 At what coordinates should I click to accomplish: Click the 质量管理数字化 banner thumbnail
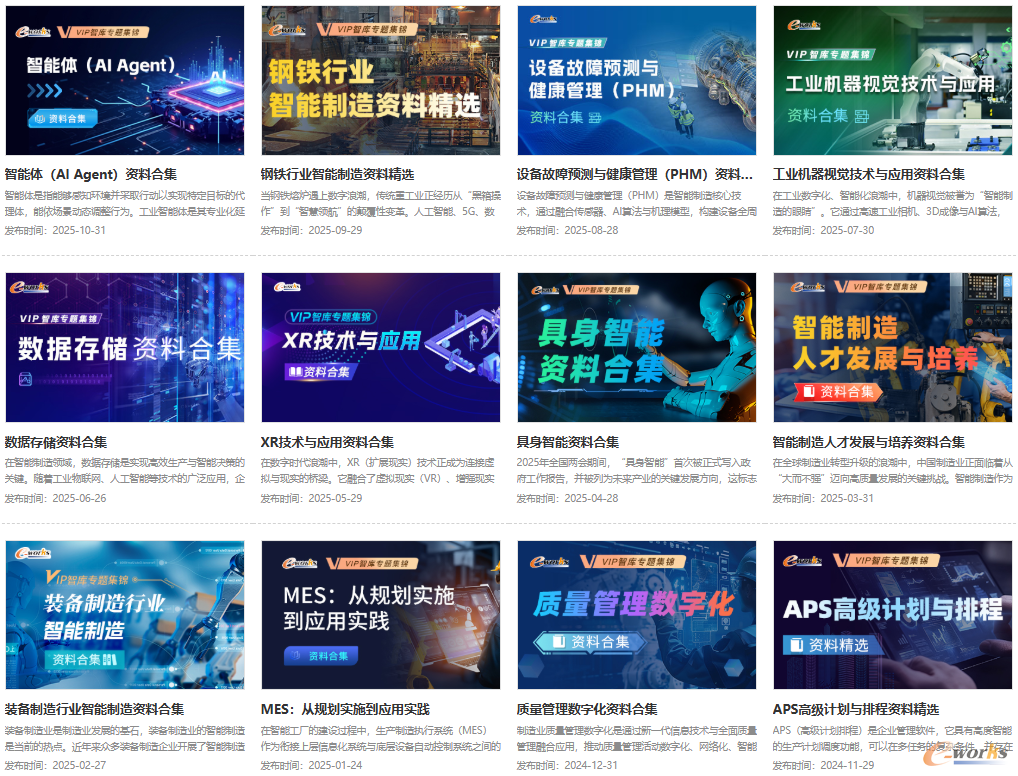point(636,615)
